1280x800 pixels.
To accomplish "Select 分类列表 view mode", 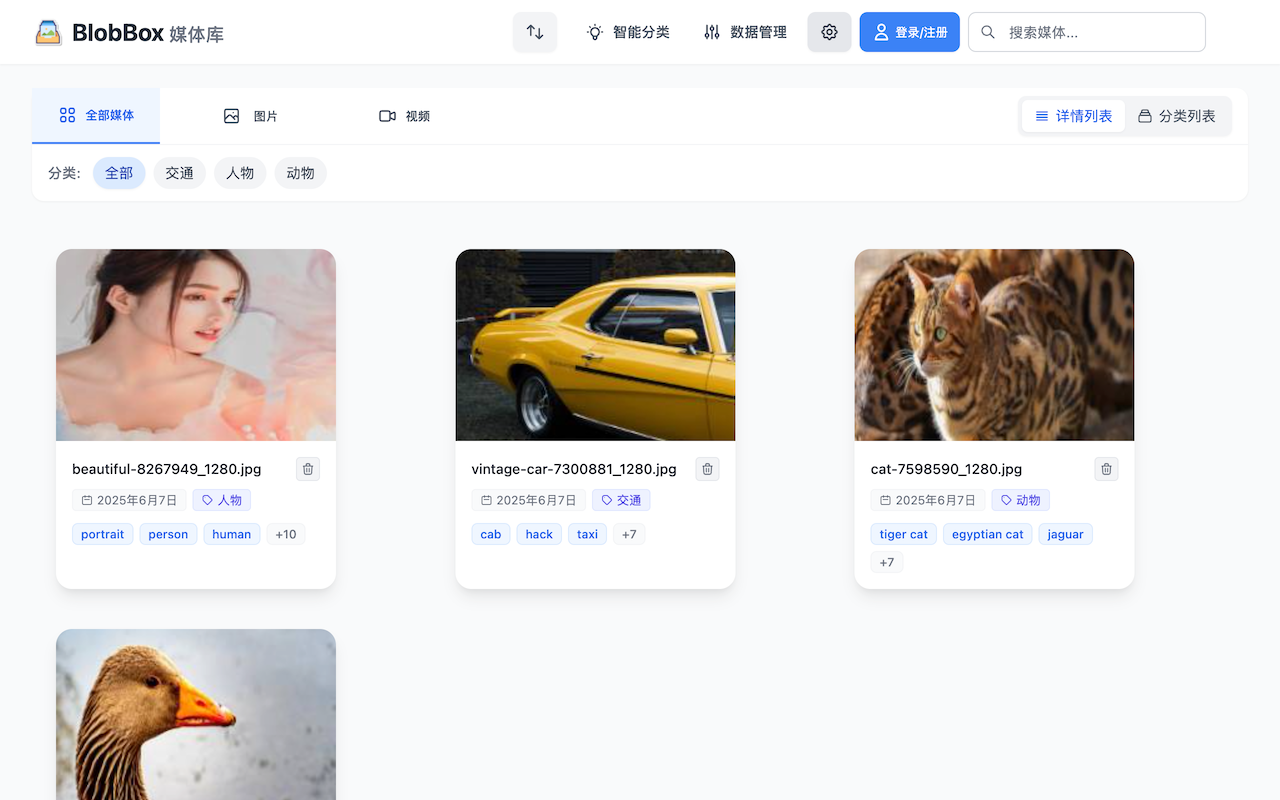I will point(1177,116).
